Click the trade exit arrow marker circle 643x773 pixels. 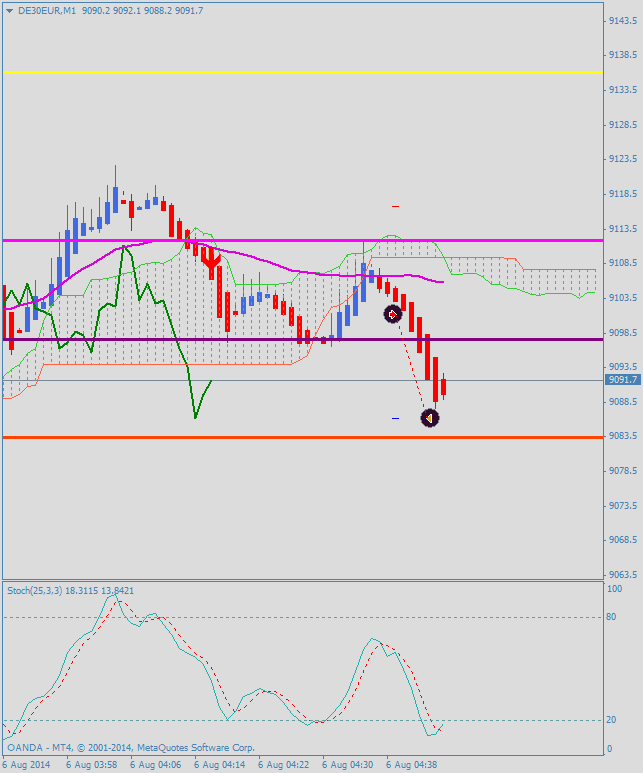point(429,418)
